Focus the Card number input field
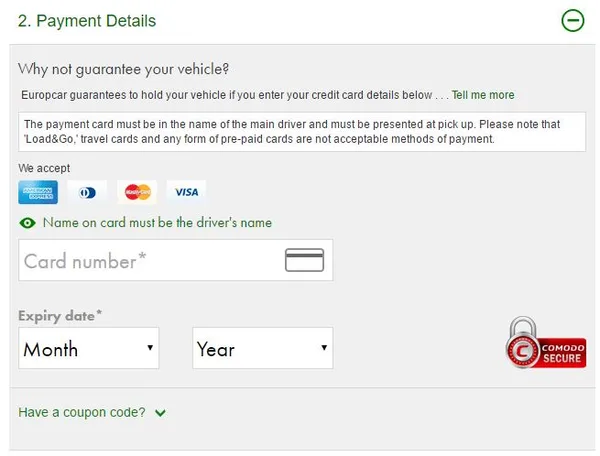This screenshot has width=600, height=456. click(150, 261)
